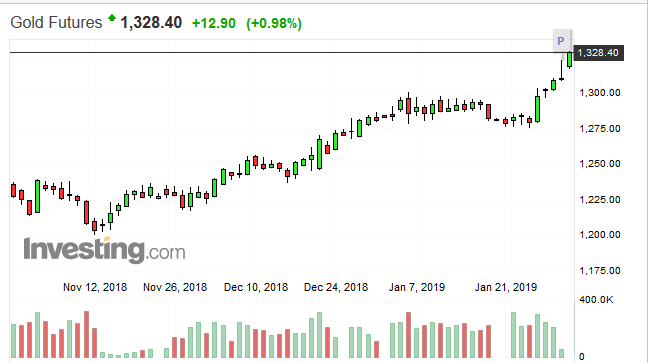This screenshot has height=363, width=652.
Task: Select the Nov 26, 2018 date label
Action: [175, 287]
